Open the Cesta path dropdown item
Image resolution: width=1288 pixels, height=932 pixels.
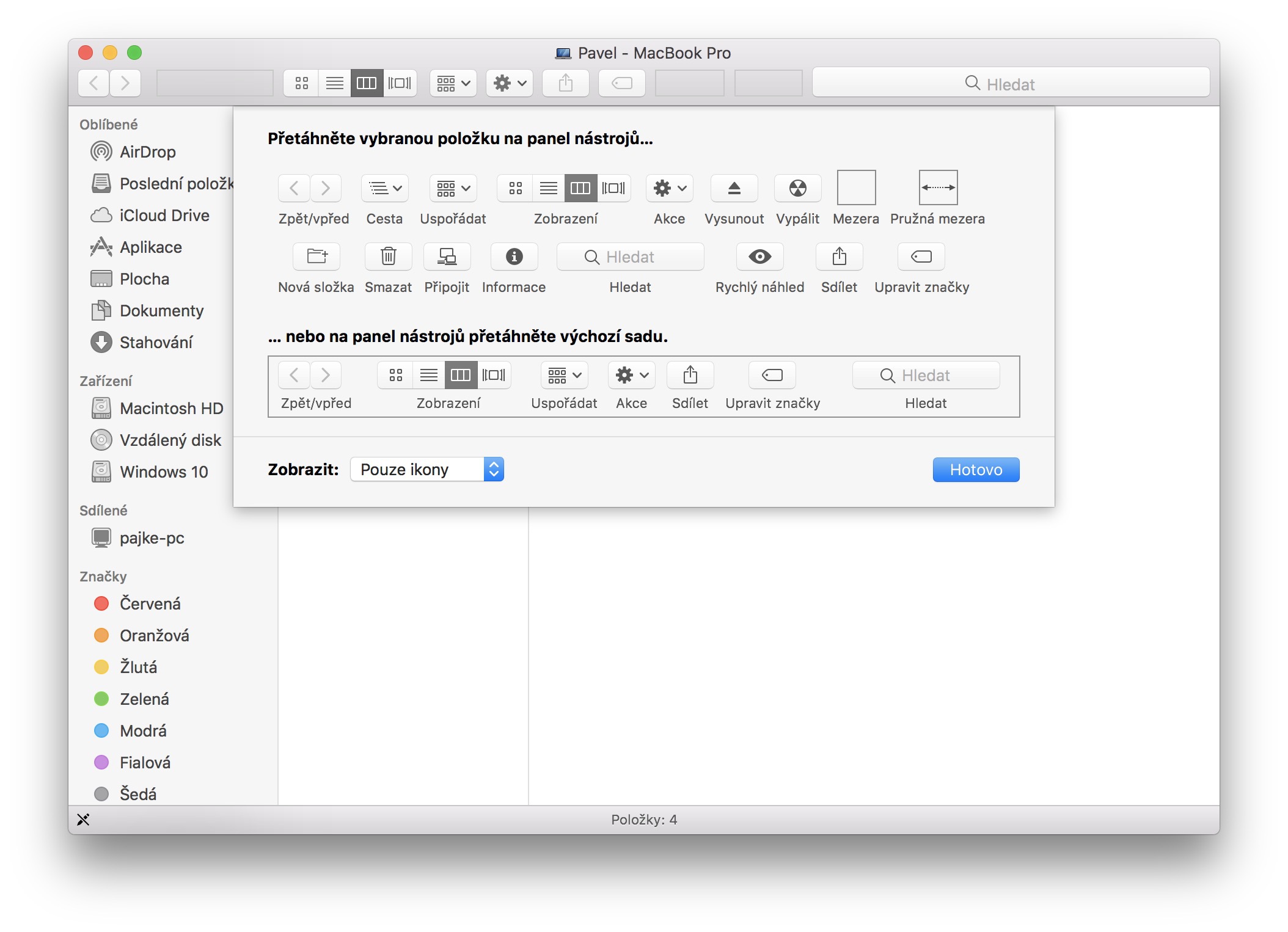point(384,188)
